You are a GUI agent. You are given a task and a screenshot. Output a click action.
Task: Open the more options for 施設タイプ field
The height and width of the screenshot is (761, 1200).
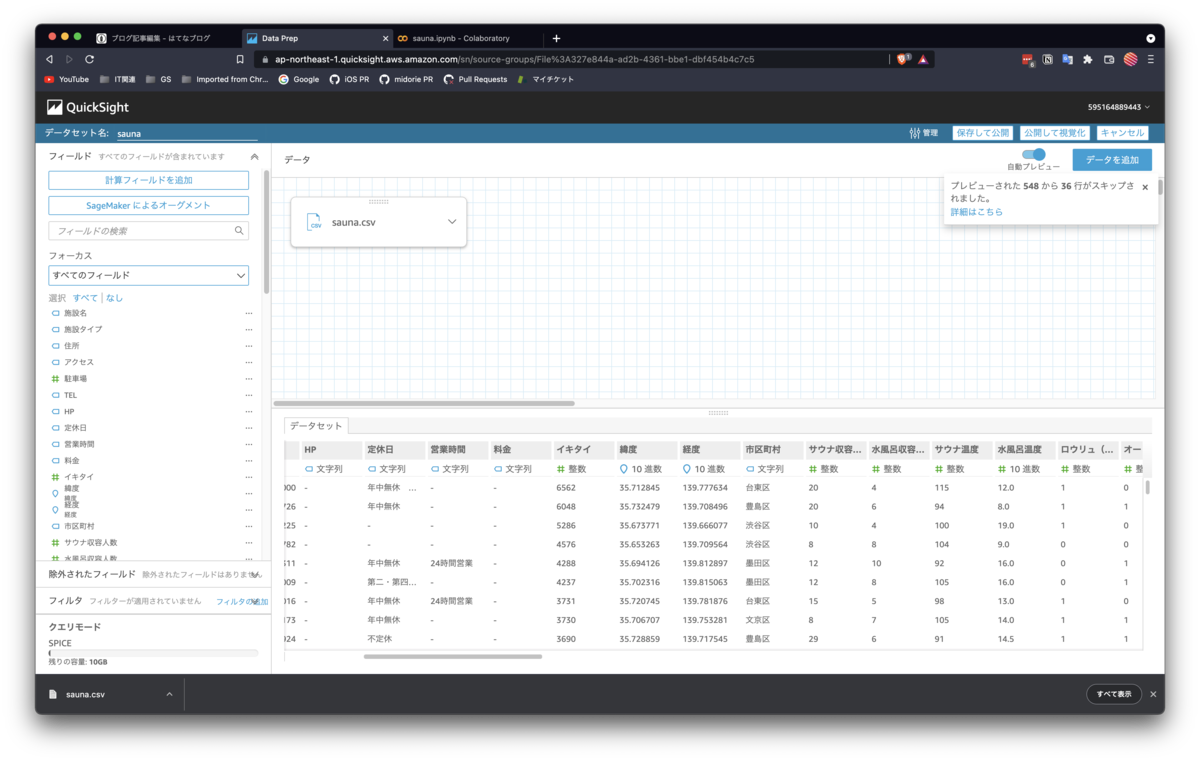pyautogui.click(x=249, y=329)
